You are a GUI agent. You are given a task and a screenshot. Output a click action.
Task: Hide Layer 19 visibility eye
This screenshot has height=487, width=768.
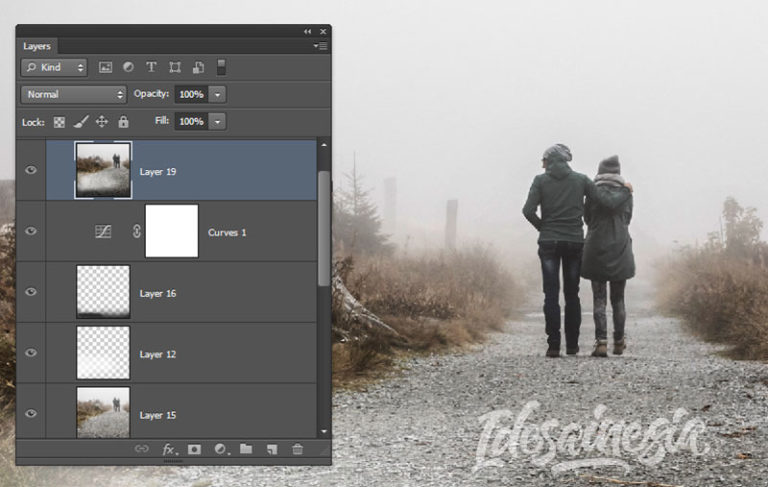[31, 170]
